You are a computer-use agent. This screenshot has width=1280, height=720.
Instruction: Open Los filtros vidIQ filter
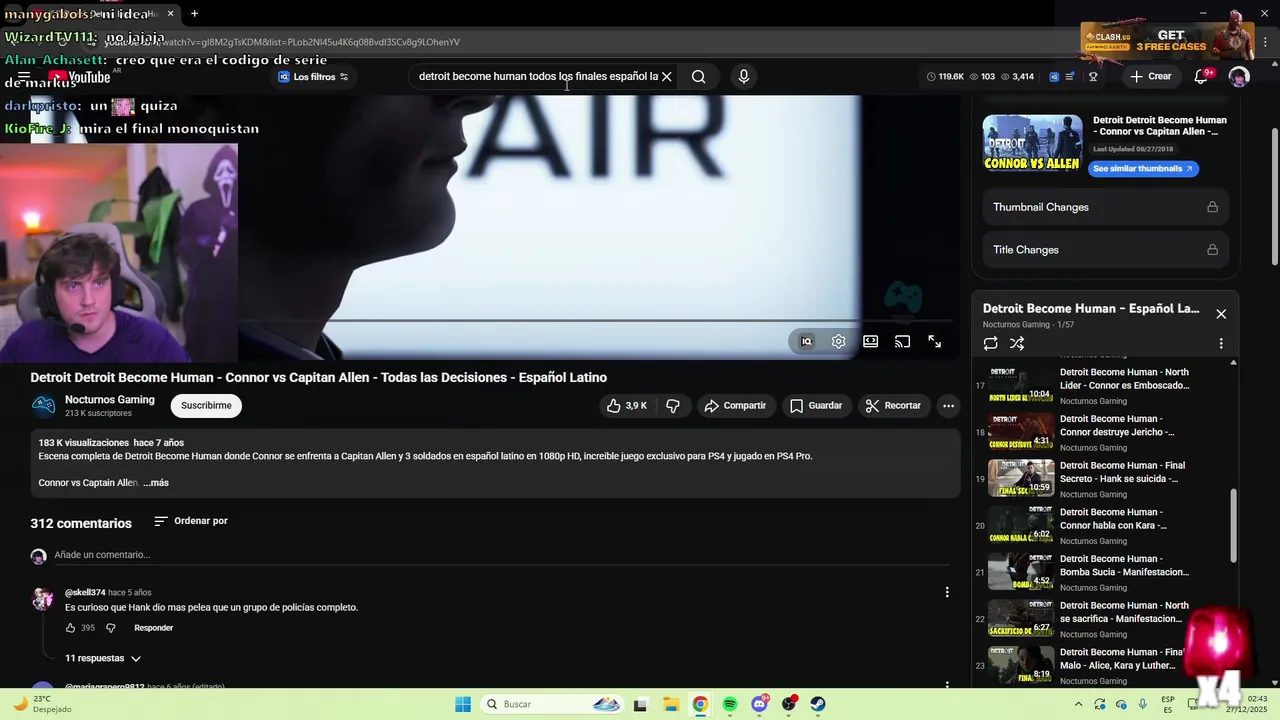point(313,77)
